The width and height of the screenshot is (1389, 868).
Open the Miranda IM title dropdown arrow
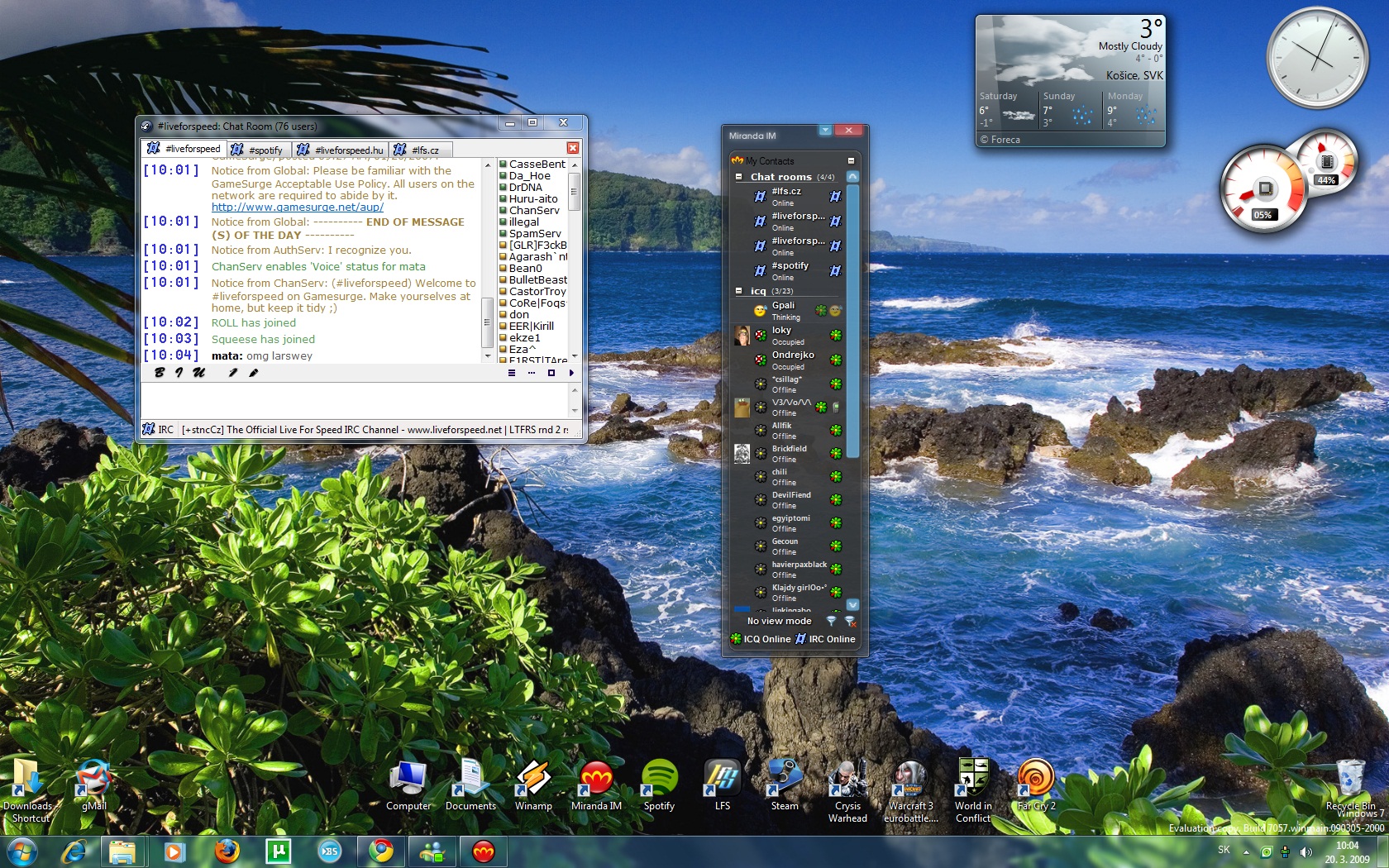(x=825, y=130)
